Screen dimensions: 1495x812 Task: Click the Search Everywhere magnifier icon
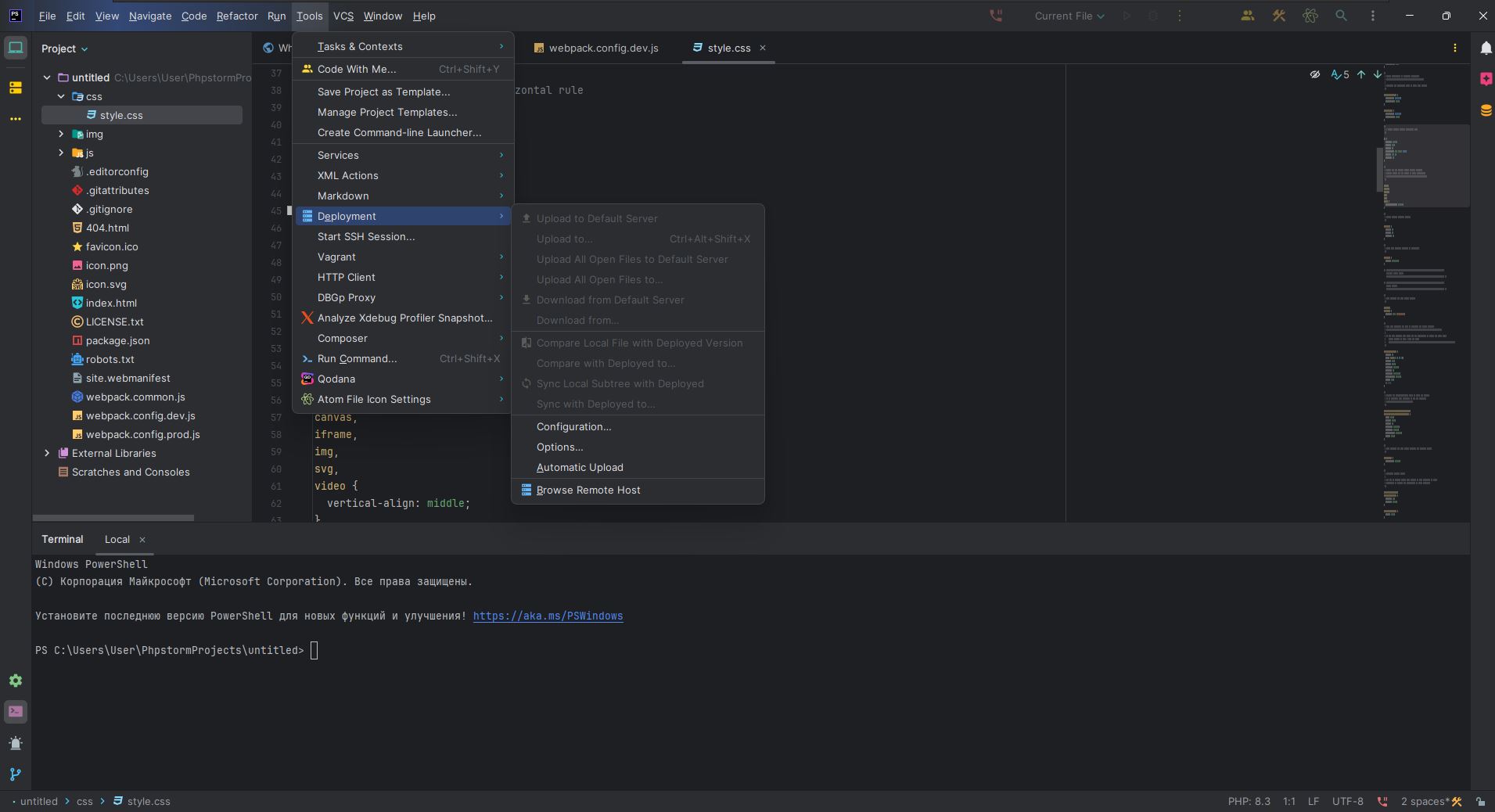pyautogui.click(x=1341, y=16)
